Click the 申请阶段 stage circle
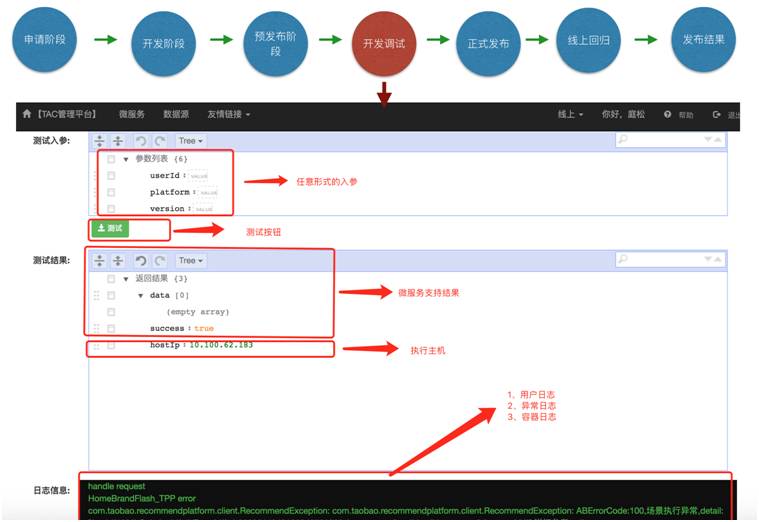759x522 pixels. click(x=45, y=40)
